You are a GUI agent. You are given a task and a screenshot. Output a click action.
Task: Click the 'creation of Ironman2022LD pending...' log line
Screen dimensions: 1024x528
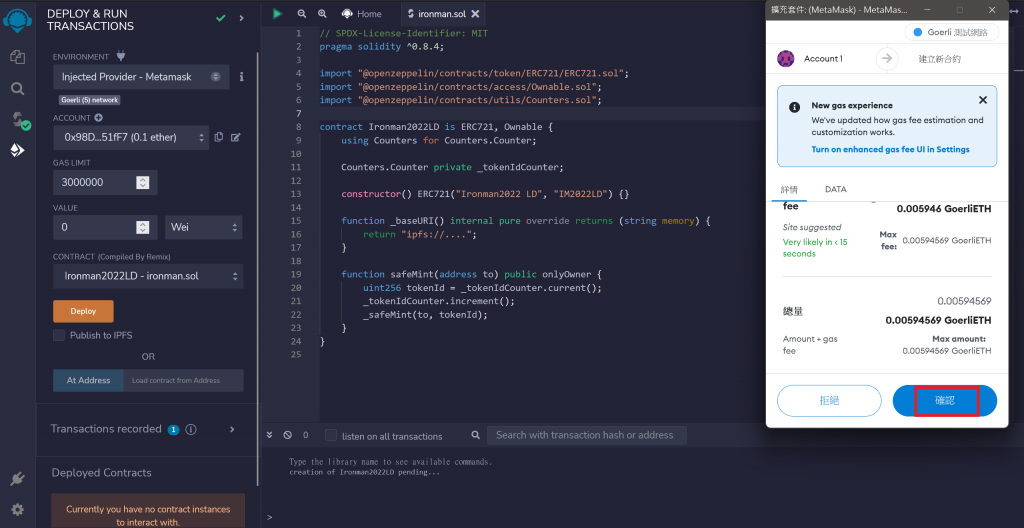tap(364, 472)
